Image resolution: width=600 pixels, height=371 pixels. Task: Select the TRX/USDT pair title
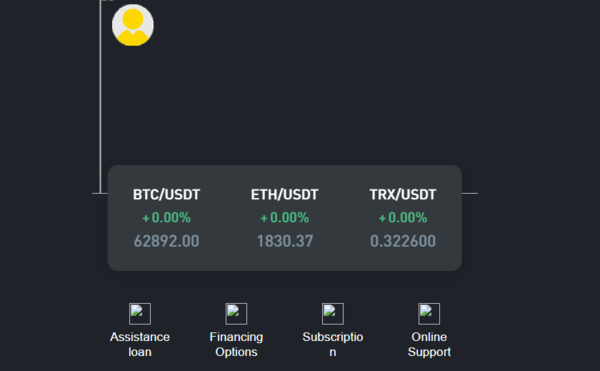tap(403, 195)
